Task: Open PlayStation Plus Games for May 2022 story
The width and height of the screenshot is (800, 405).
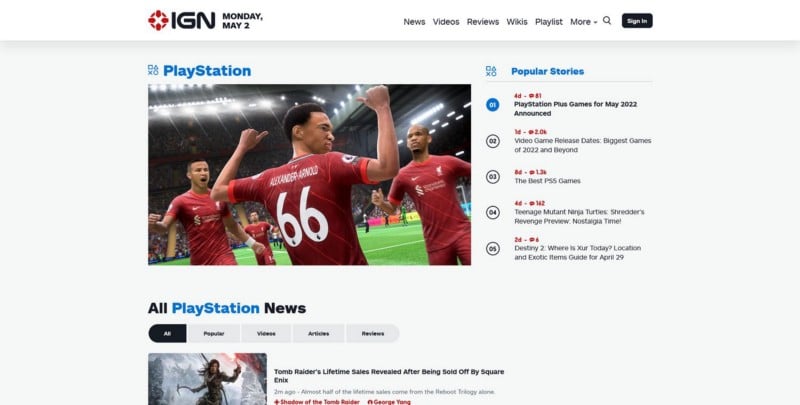Action: pyautogui.click(x=576, y=109)
